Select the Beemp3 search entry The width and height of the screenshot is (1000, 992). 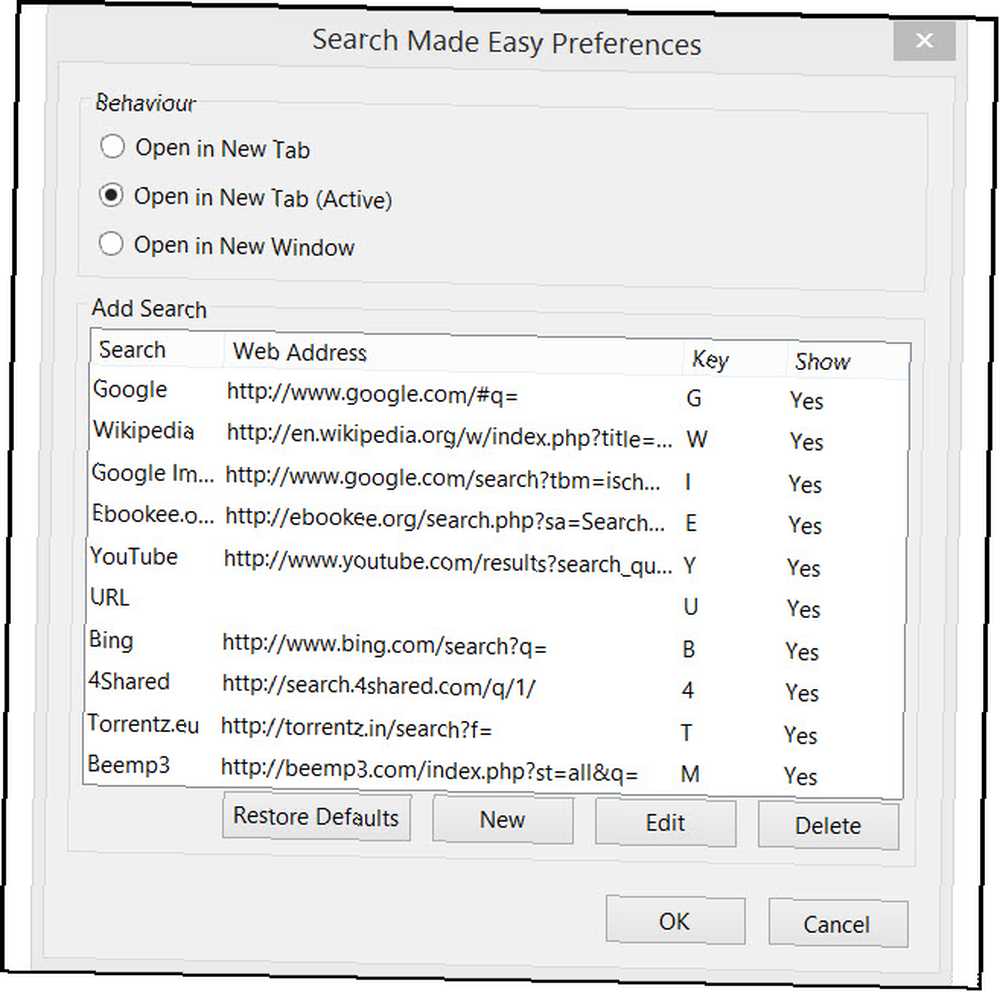coord(128,764)
